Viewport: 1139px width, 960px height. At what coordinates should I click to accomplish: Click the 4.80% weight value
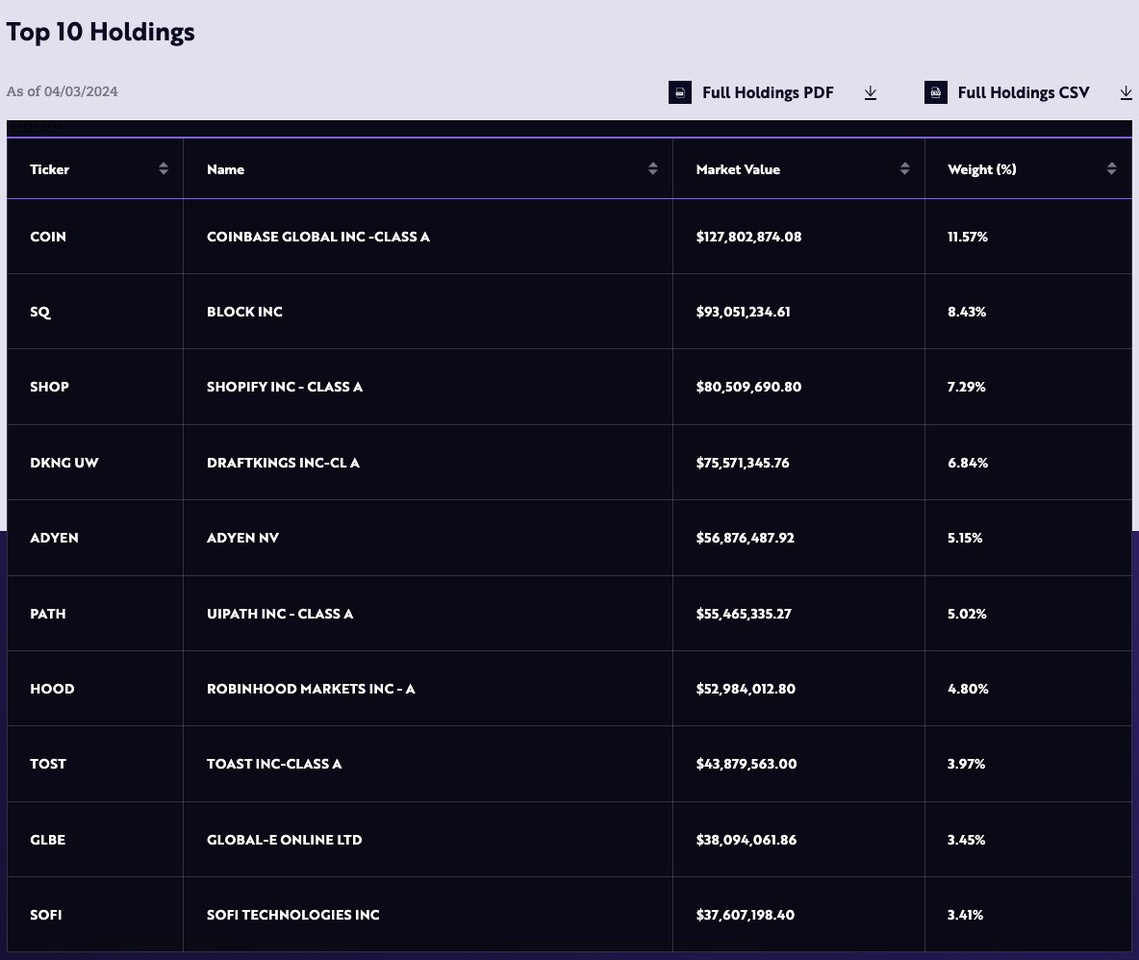[x=968, y=689]
